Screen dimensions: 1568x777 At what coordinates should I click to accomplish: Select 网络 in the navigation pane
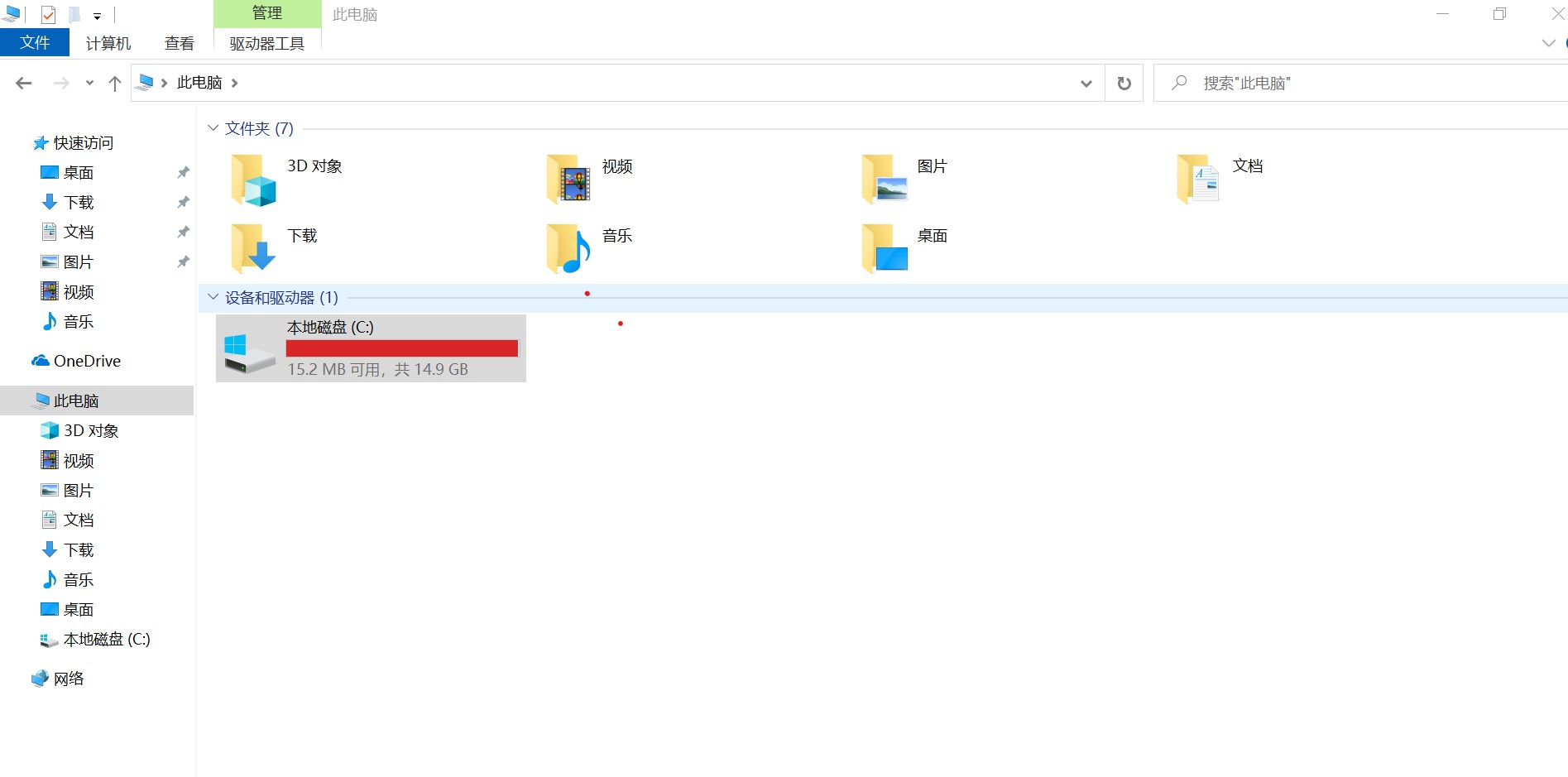[58, 679]
